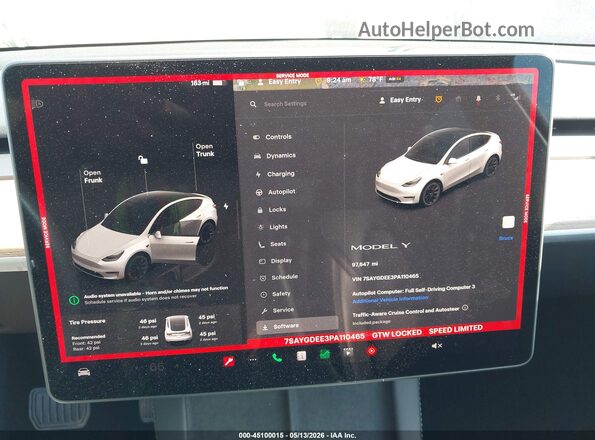The width and height of the screenshot is (595, 440).
Task: Tap the 78°F weather temperature
Action: (375, 79)
